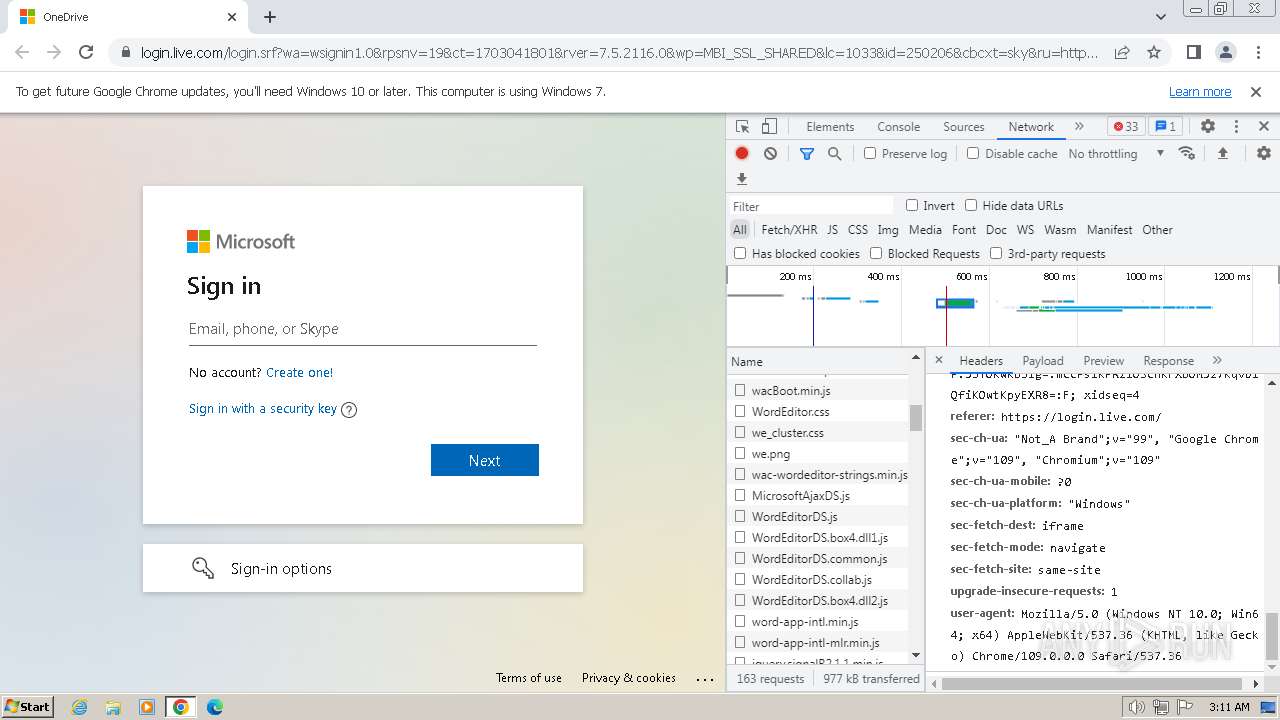The image size is (1280, 720).
Task: Click the Next button
Action: 485,460
